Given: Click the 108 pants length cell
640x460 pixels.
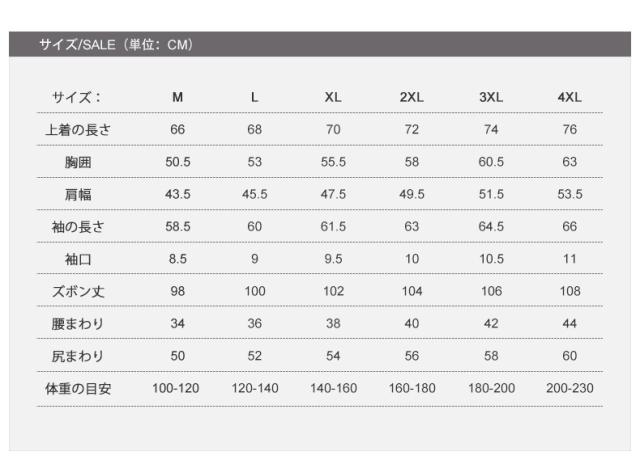Looking at the screenshot, I should click(x=569, y=291).
